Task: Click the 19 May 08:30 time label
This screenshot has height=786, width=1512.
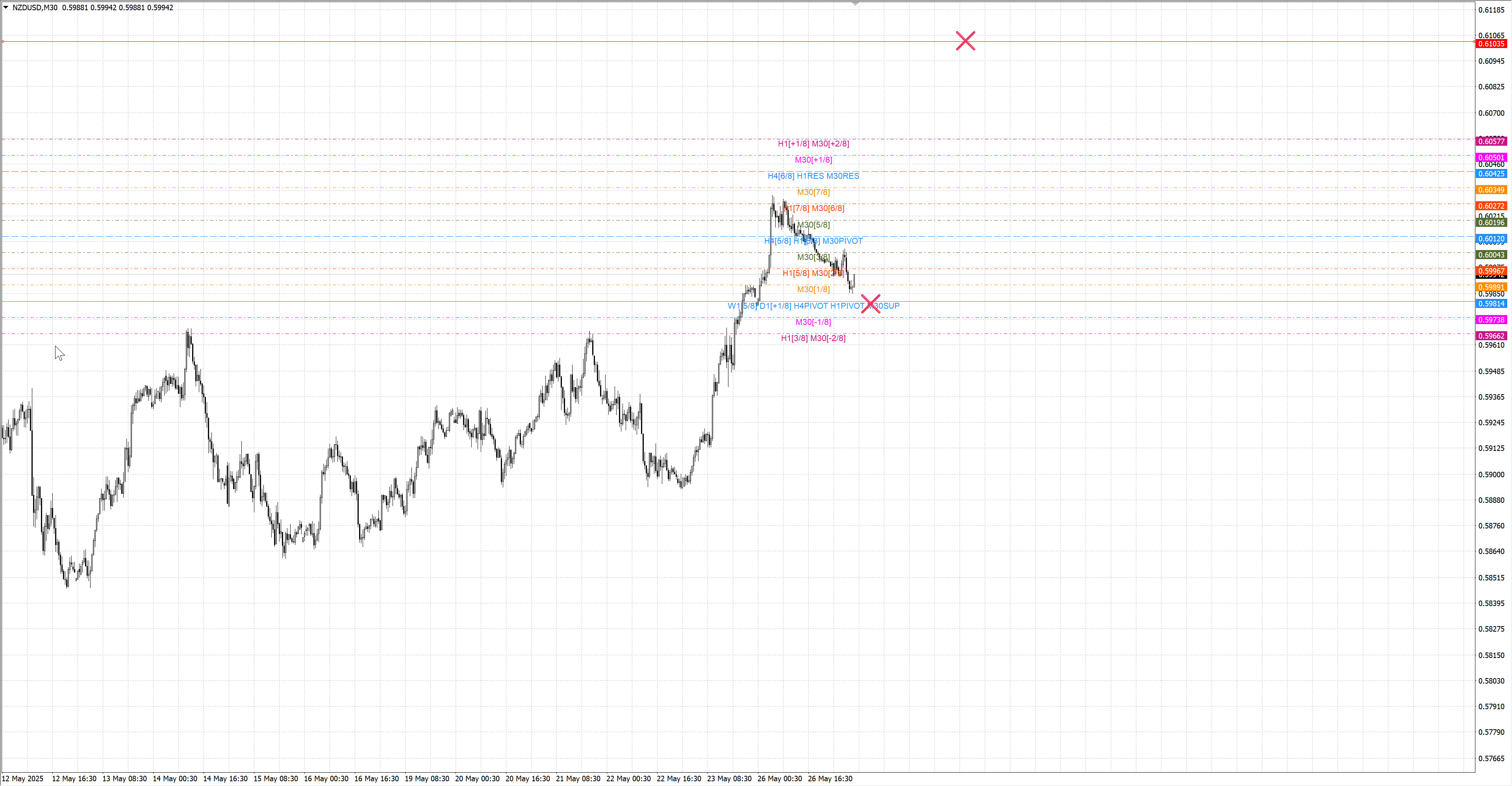Action: click(x=427, y=779)
